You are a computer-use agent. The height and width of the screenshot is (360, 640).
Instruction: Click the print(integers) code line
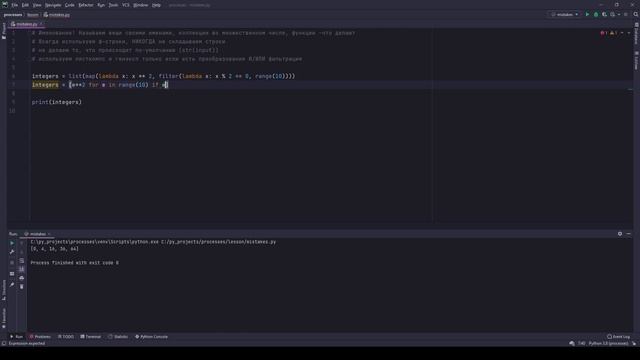pyautogui.click(x=57, y=102)
